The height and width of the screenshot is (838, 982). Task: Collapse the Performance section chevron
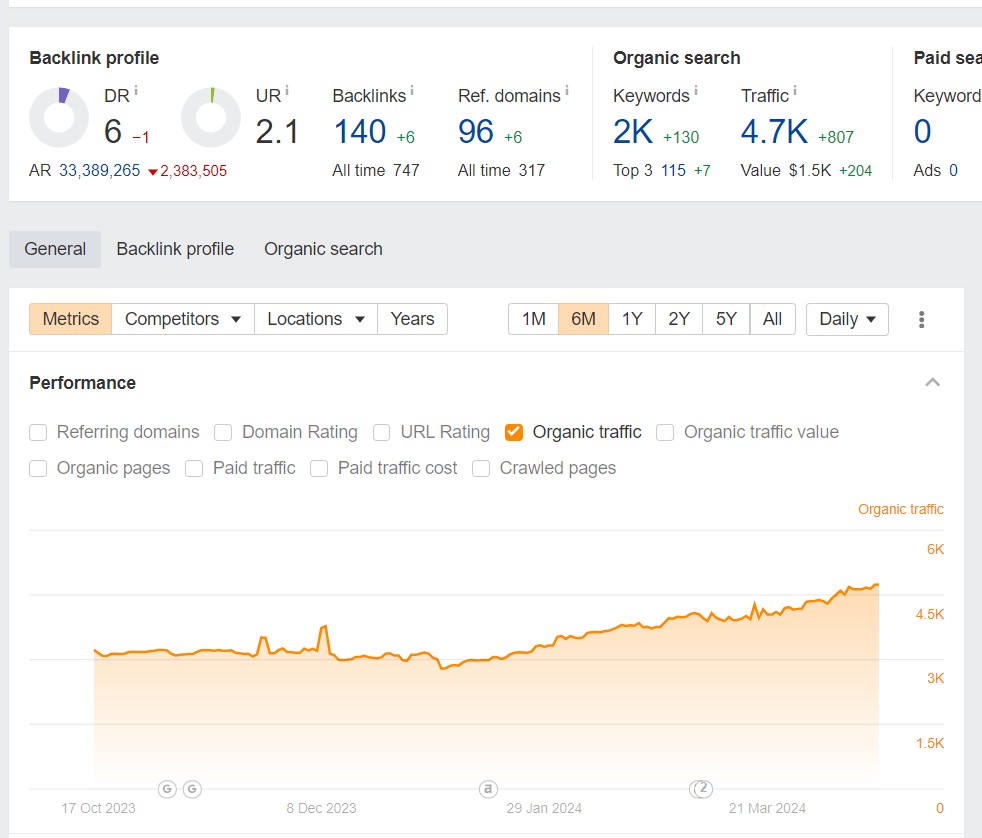(933, 382)
